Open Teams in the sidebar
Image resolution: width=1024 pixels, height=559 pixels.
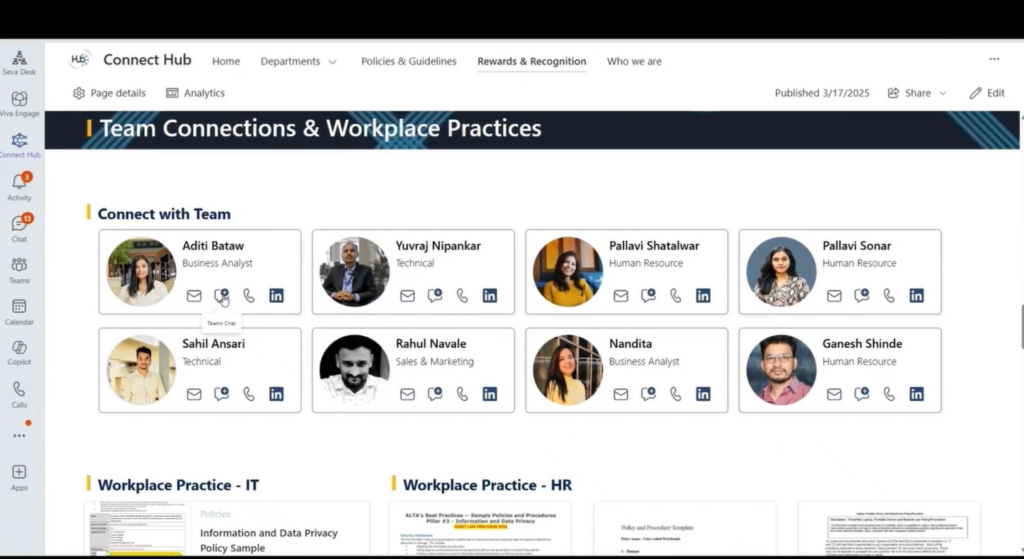(x=19, y=270)
